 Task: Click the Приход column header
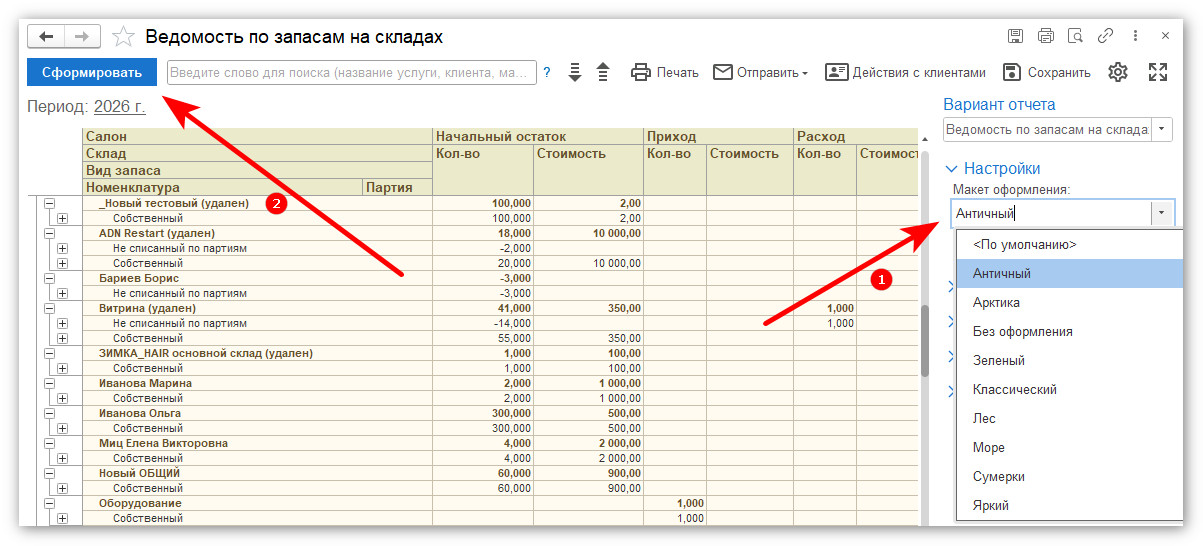click(x=718, y=136)
